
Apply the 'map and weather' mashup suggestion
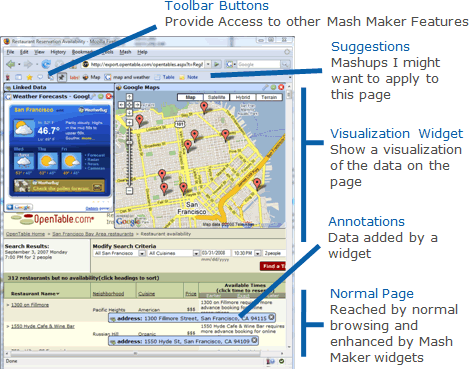(x=127, y=77)
